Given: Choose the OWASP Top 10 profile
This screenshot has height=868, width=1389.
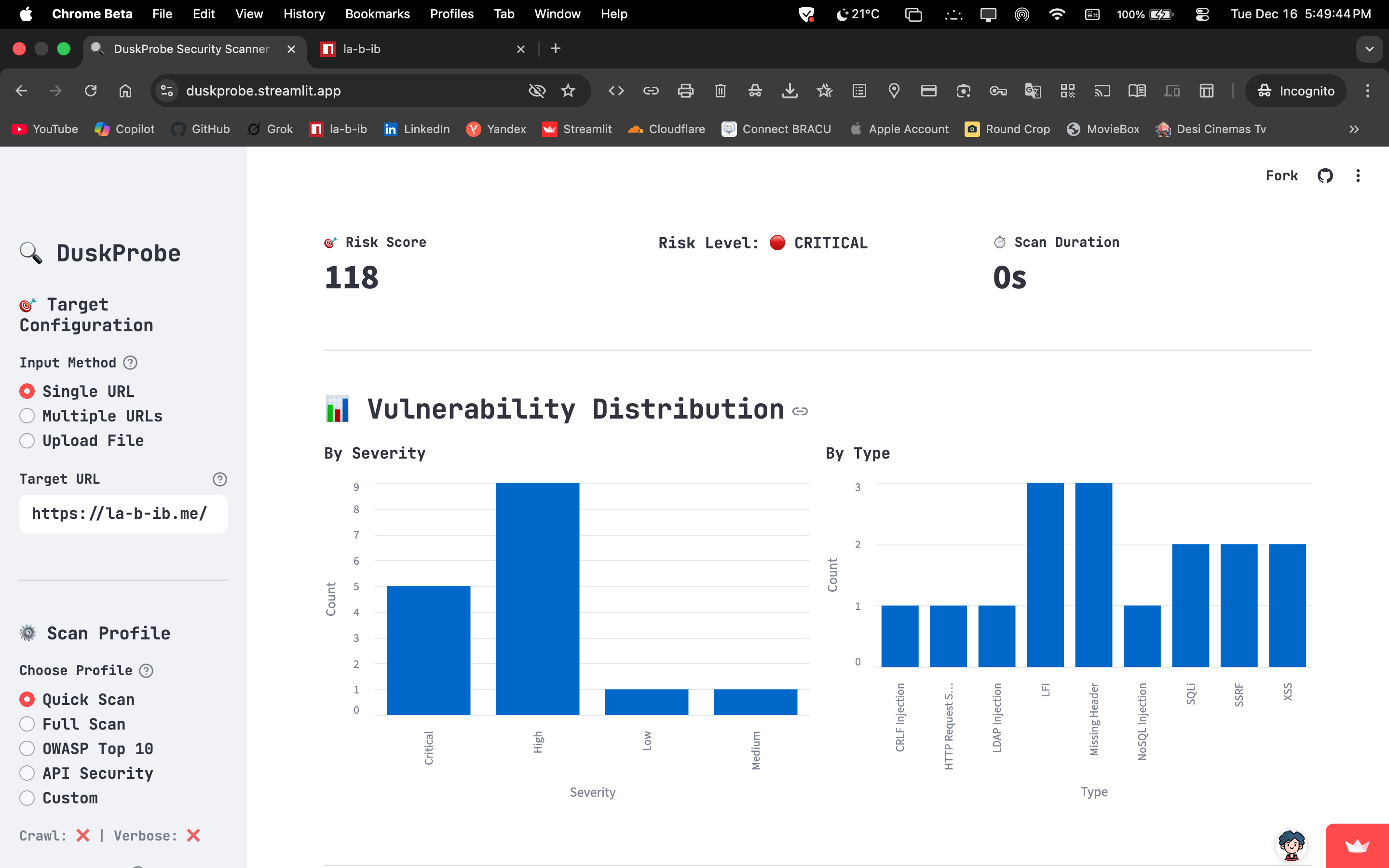Looking at the screenshot, I should [27, 748].
